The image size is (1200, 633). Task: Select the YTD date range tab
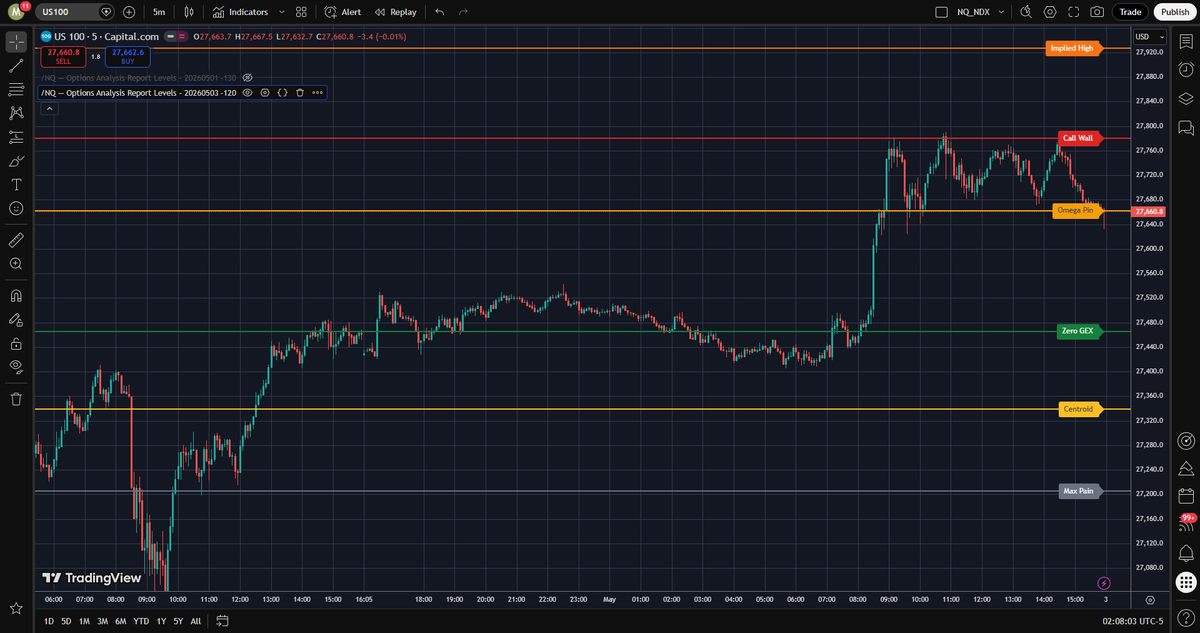(141, 621)
